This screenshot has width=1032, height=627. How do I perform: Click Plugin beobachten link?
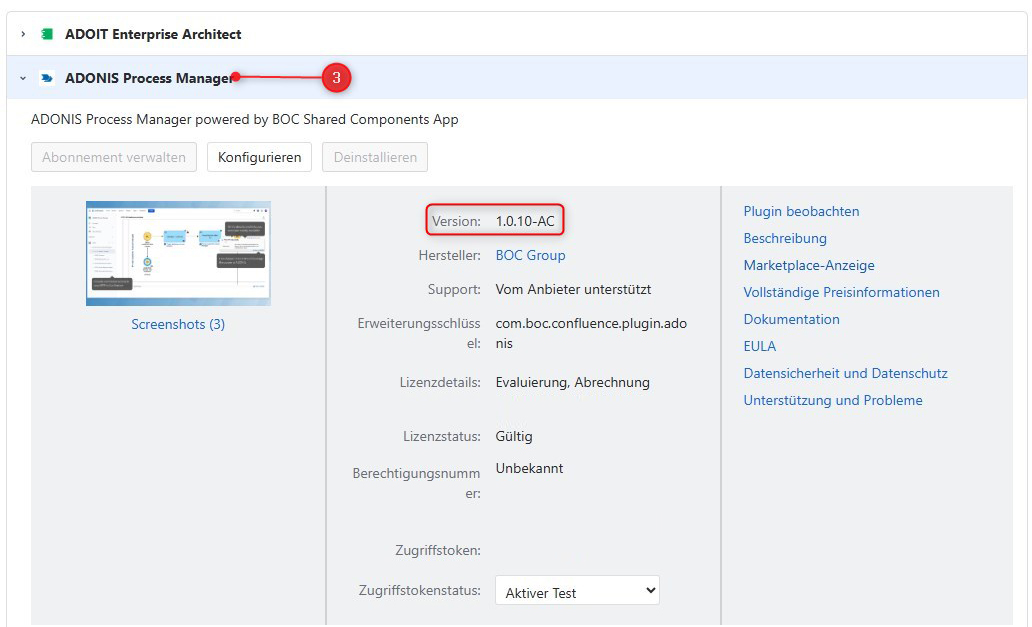tap(801, 211)
